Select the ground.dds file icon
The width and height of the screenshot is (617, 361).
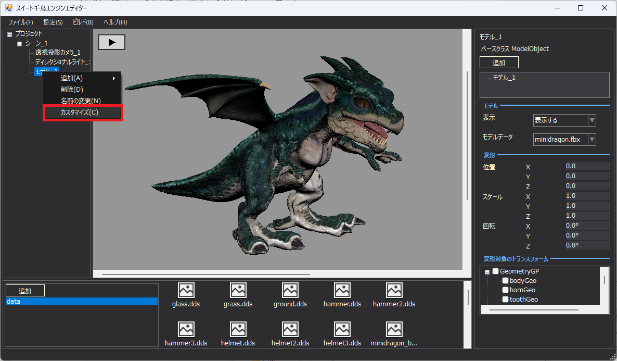coord(290,290)
